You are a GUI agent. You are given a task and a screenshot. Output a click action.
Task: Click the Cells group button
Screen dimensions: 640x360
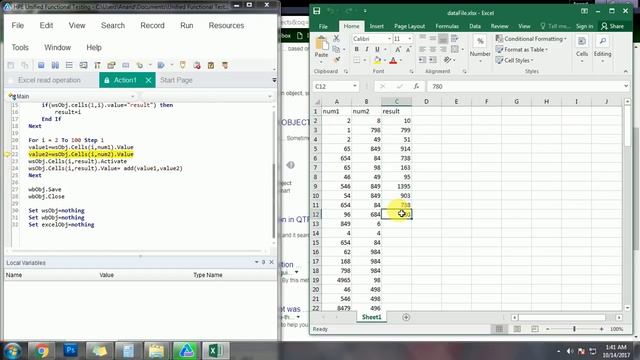[x=582, y=48]
